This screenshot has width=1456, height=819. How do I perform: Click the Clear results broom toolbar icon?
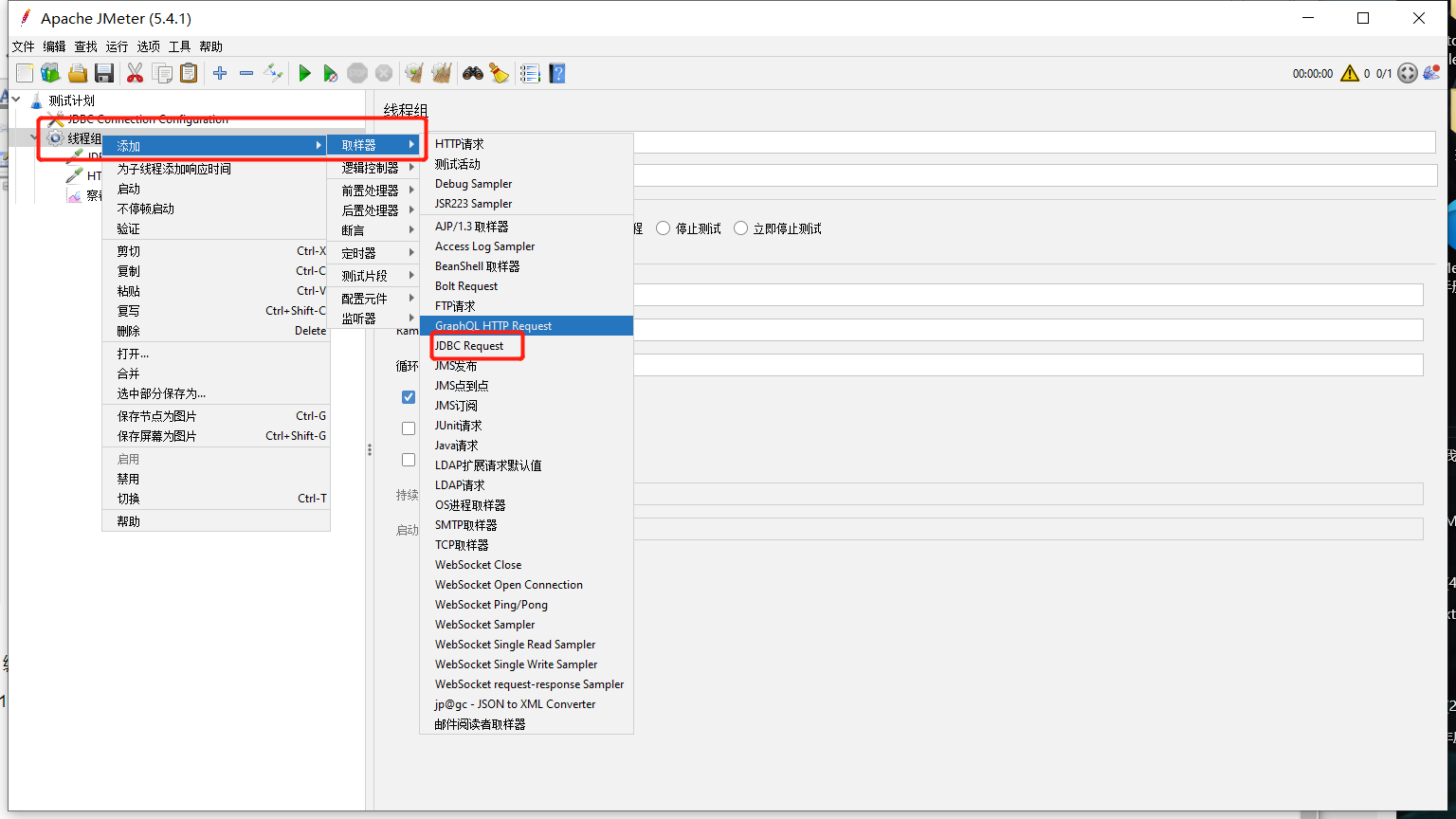(x=413, y=73)
